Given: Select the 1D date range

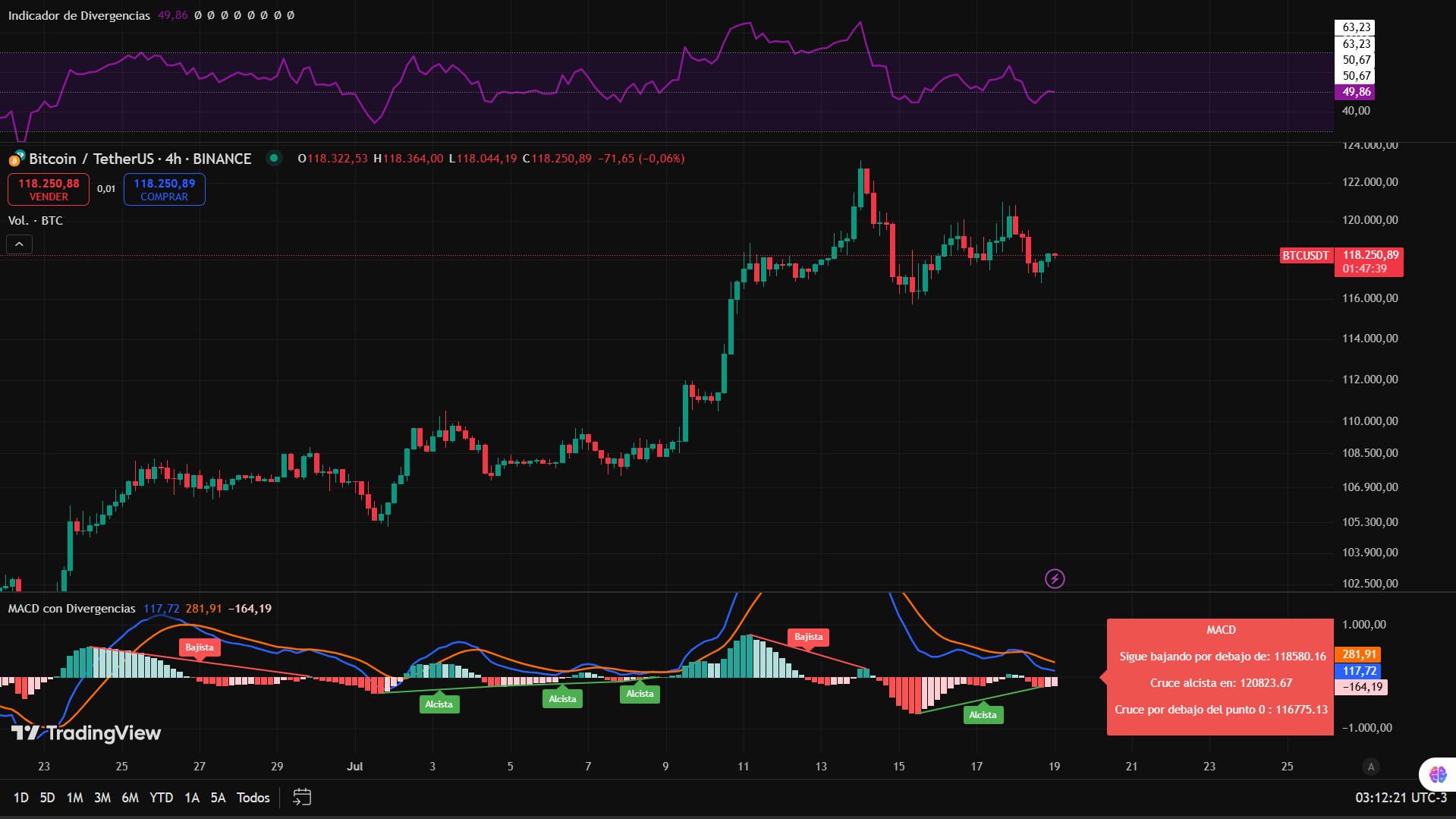Looking at the screenshot, I should tap(21, 798).
